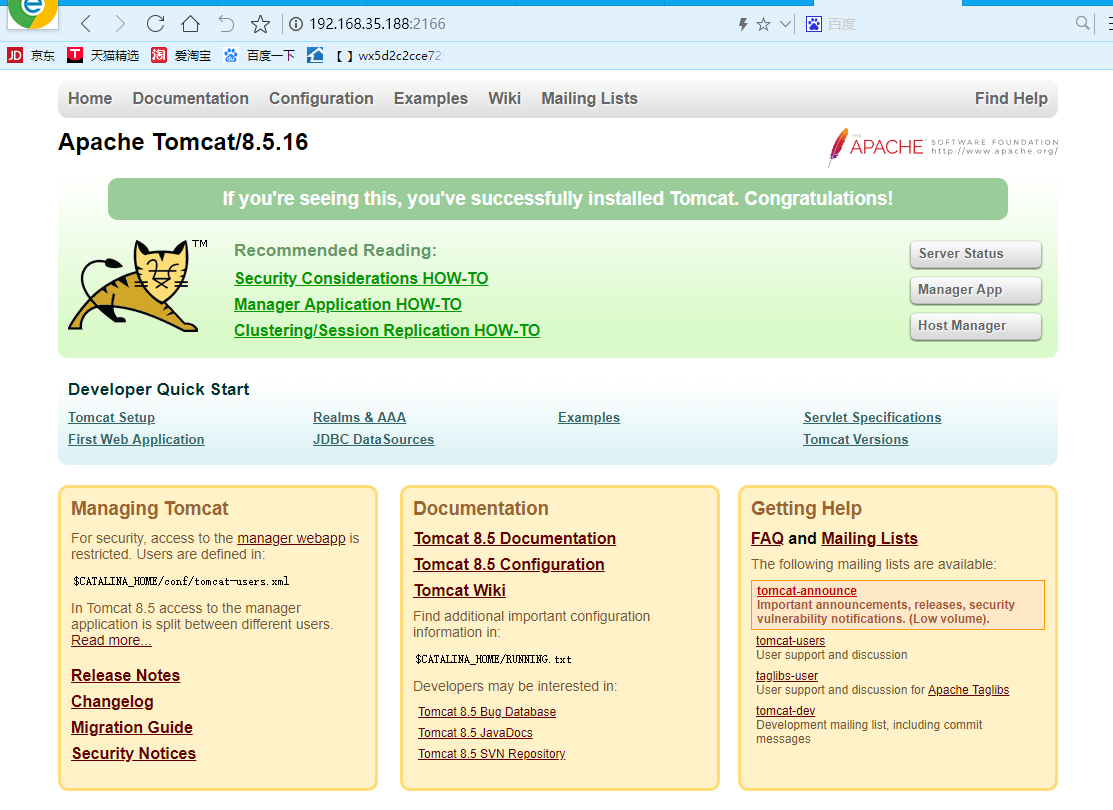Click the star icon right of the lightning icon
Viewport: 1113px width, 810px height.
[x=764, y=25]
